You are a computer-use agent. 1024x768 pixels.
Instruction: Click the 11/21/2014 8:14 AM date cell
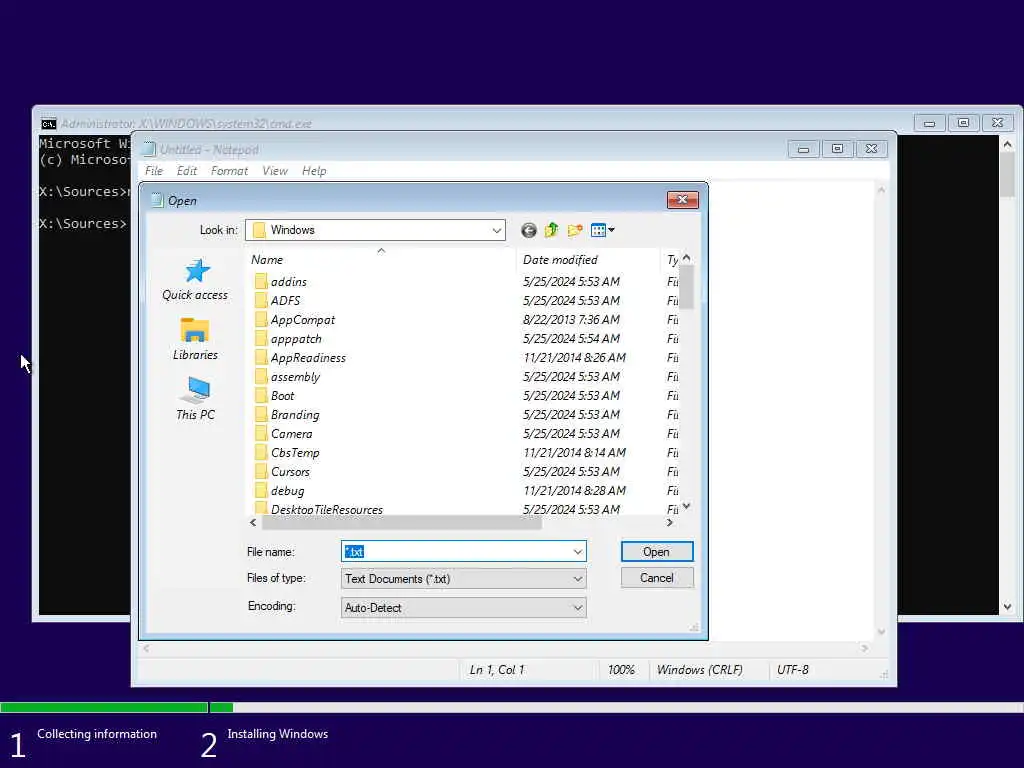point(574,452)
